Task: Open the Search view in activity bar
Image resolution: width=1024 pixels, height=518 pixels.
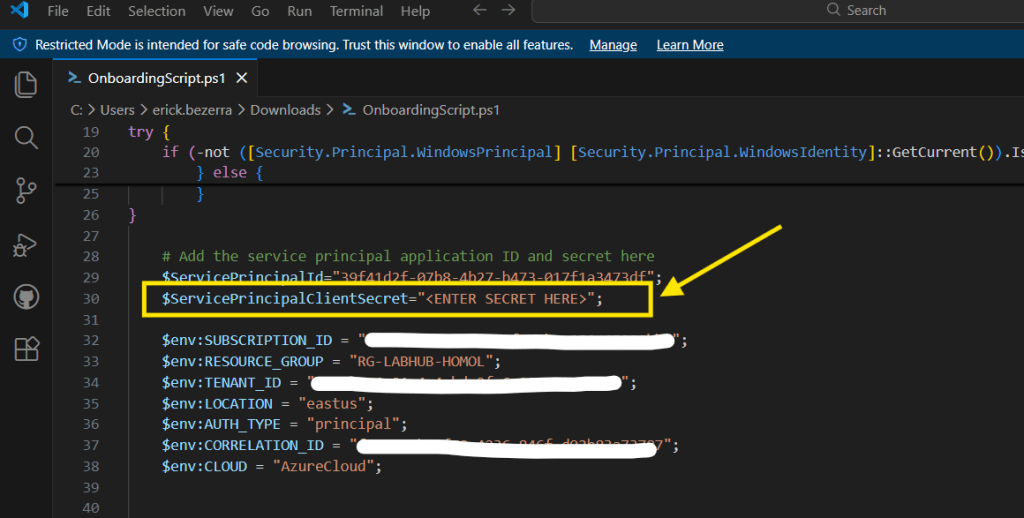Action: tap(26, 137)
